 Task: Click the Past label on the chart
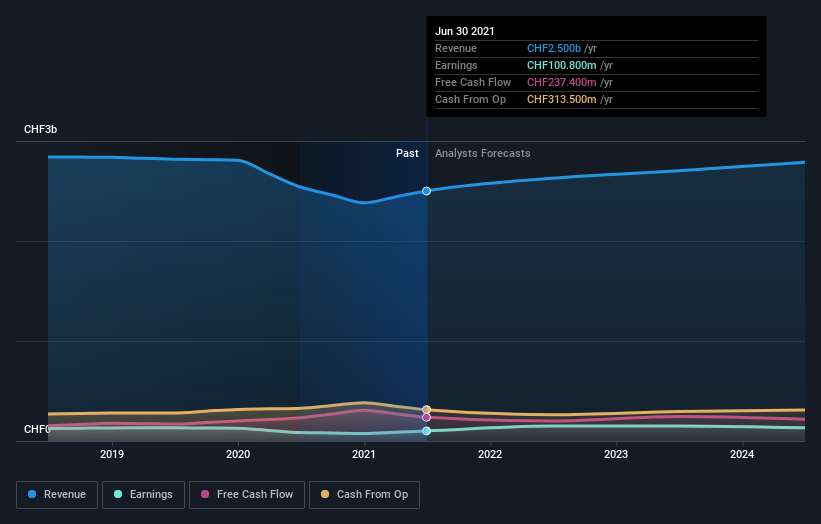(407, 153)
